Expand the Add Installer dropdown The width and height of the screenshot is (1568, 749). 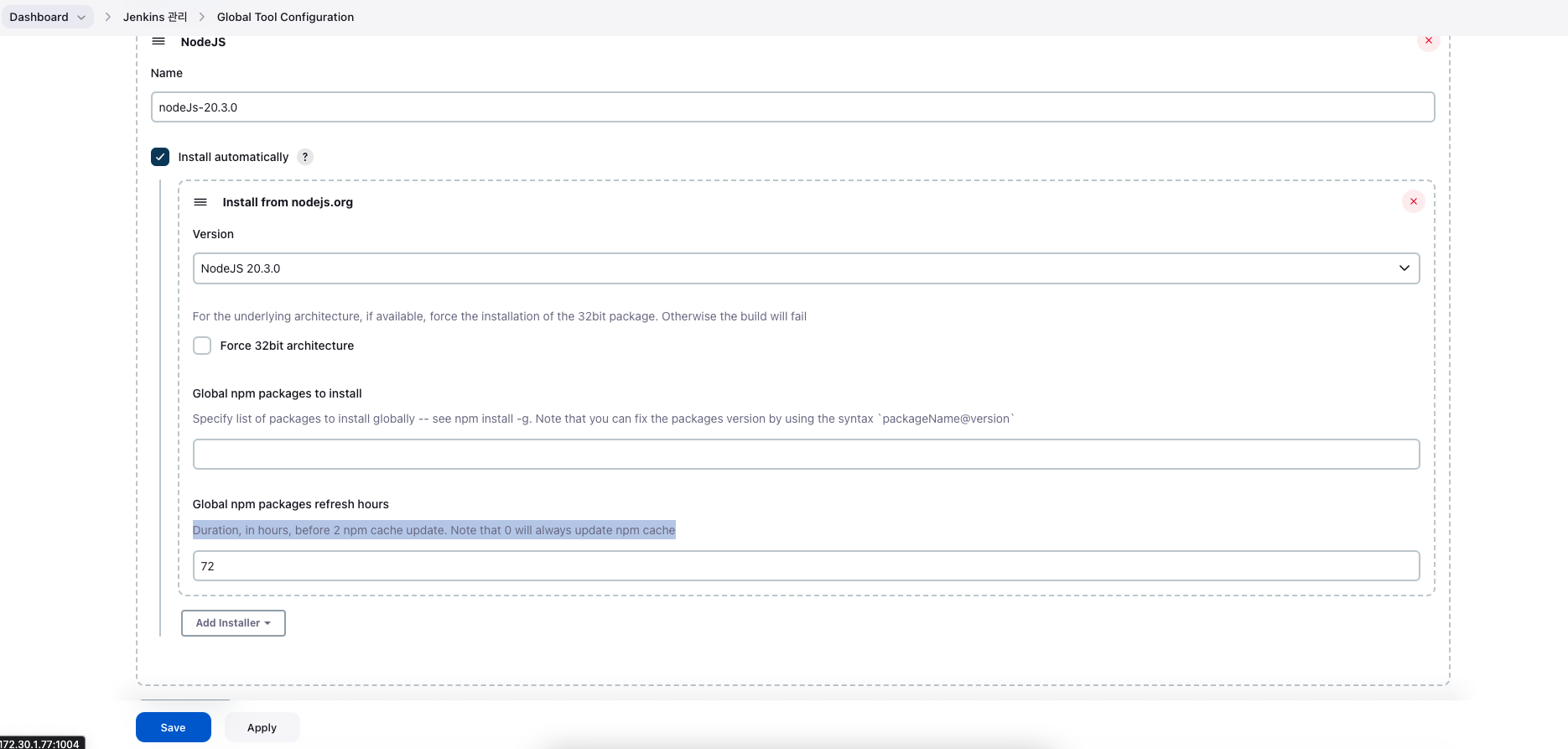point(233,623)
